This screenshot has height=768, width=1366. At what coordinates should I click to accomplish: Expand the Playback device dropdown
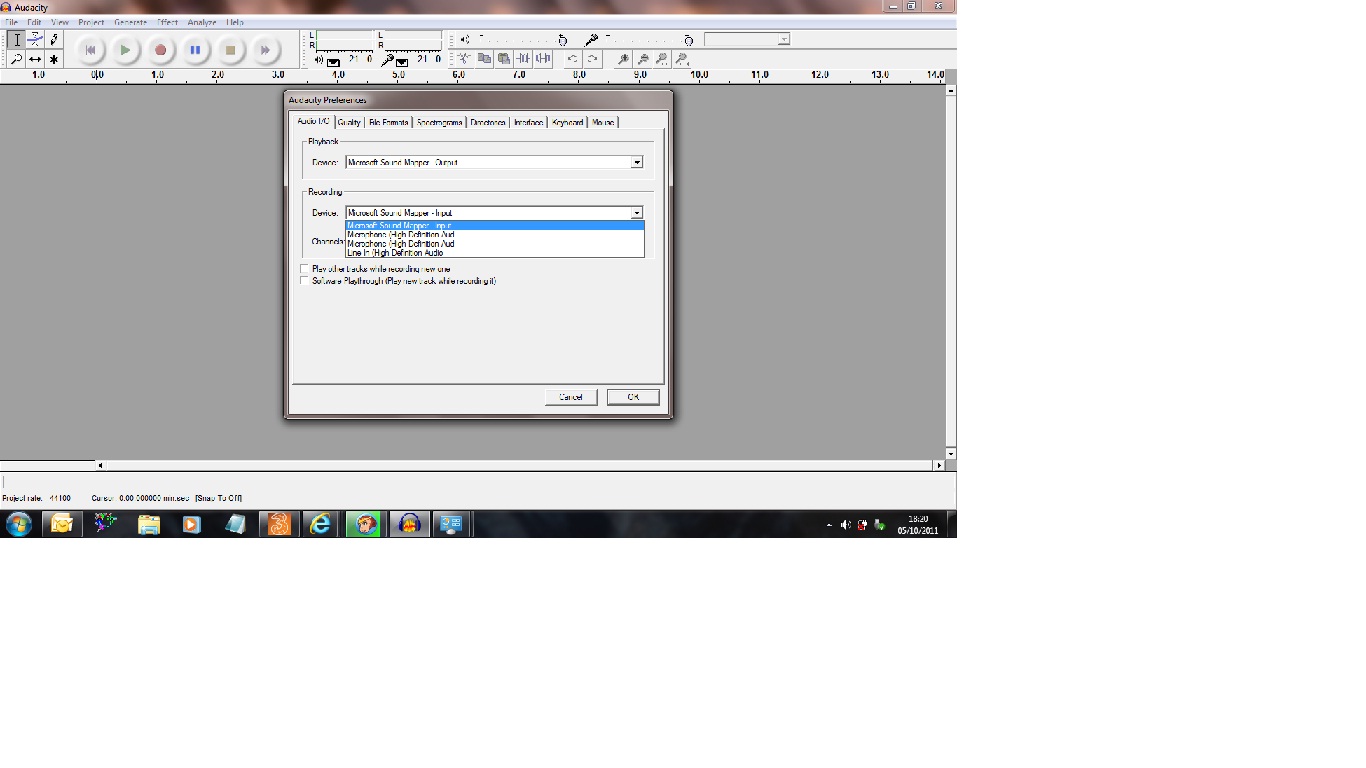pos(636,162)
